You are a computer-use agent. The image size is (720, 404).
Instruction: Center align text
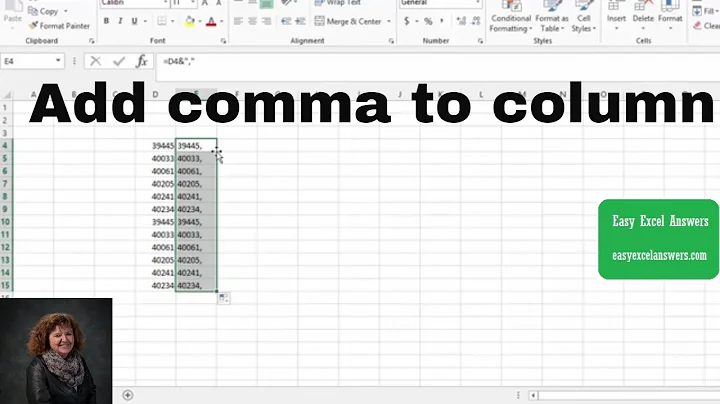click(x=252, y=21)
